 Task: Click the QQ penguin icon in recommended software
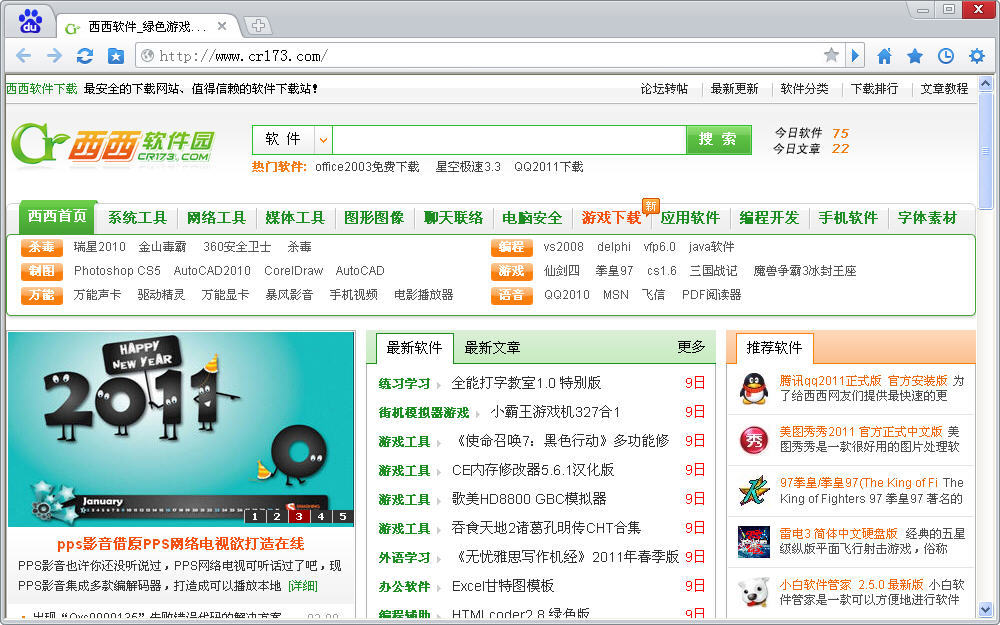[x=754, y=388]
